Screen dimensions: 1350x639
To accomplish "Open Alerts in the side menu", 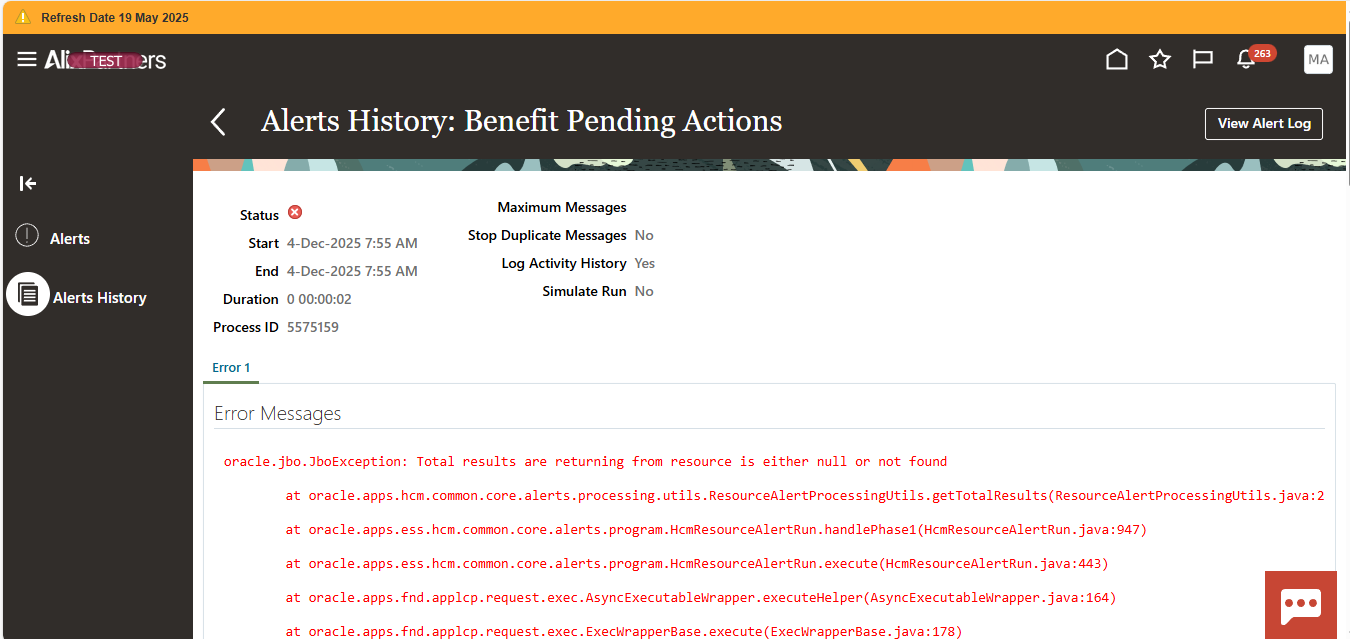I will coord(70,239).
